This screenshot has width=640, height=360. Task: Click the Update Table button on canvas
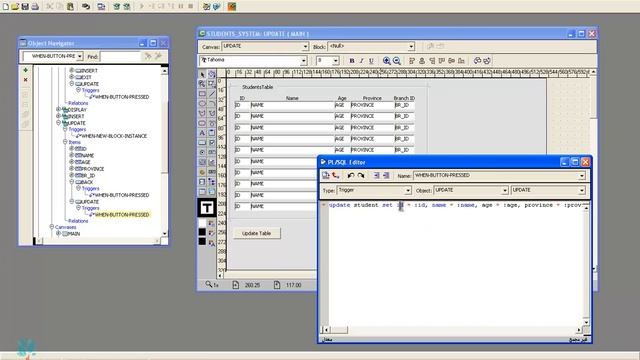pyautogui.click(x=256, y=233)
